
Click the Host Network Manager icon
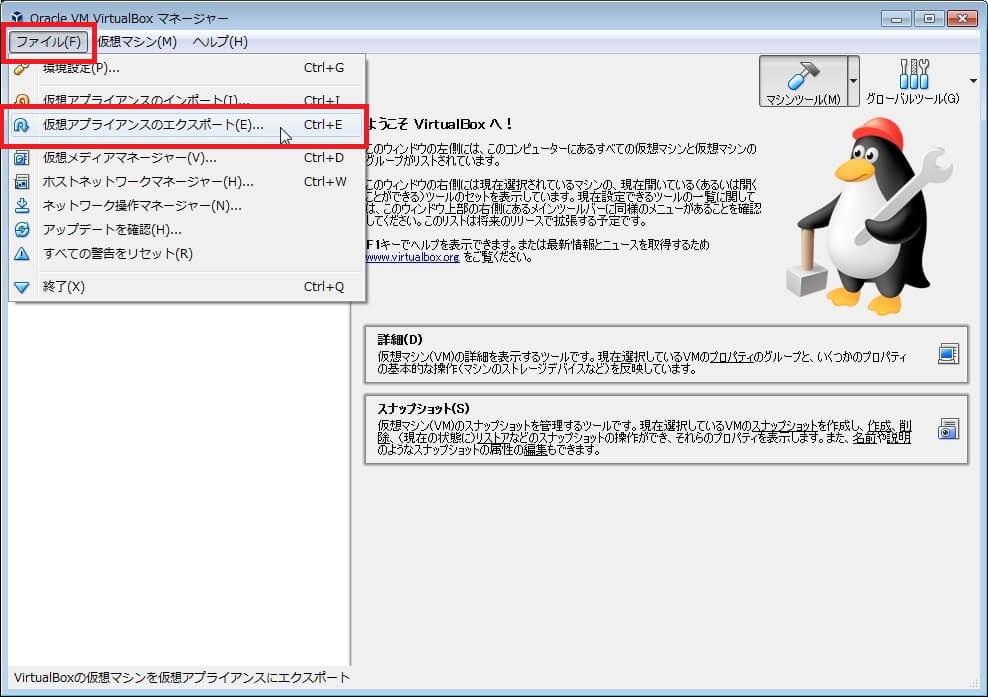[22, 182]
